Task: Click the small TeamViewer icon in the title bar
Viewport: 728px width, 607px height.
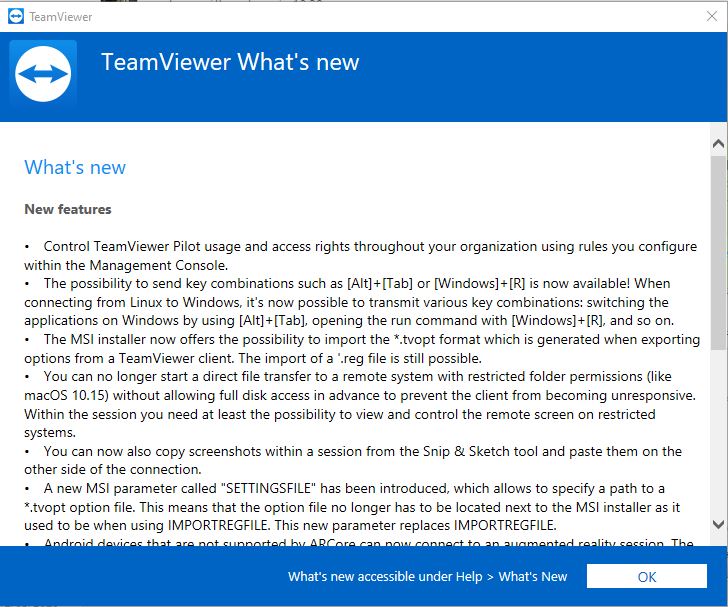Action: click(16, 16)
